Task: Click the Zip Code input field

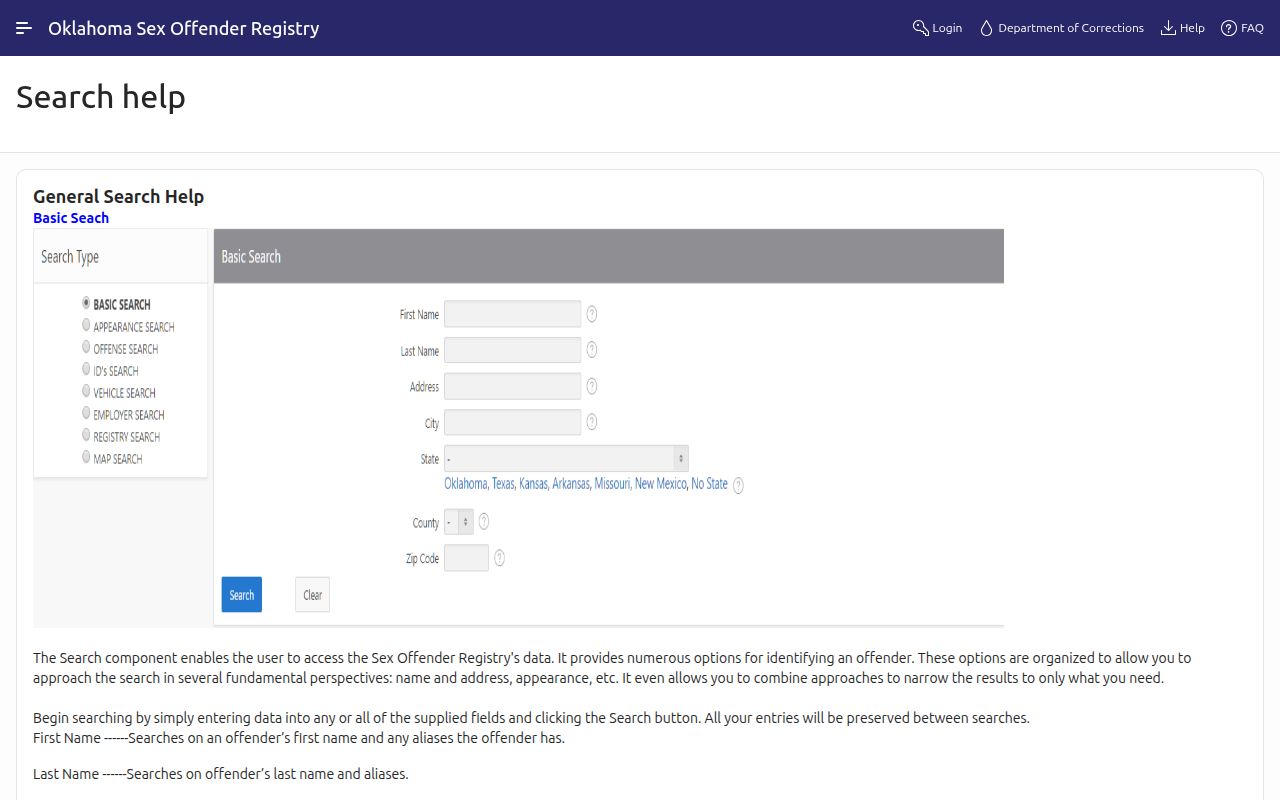Action: coord(466,558)
